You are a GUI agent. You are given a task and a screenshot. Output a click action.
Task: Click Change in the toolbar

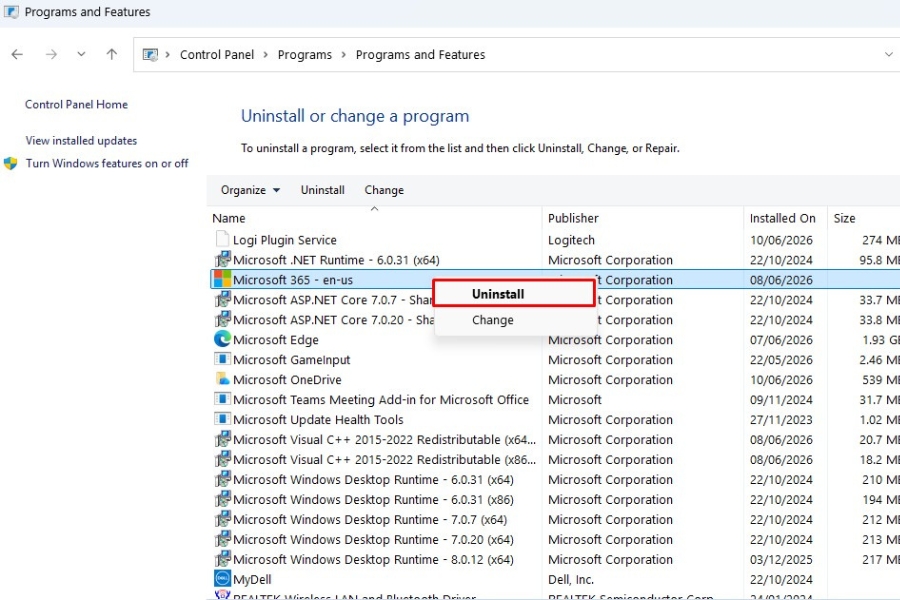point(384,190)
